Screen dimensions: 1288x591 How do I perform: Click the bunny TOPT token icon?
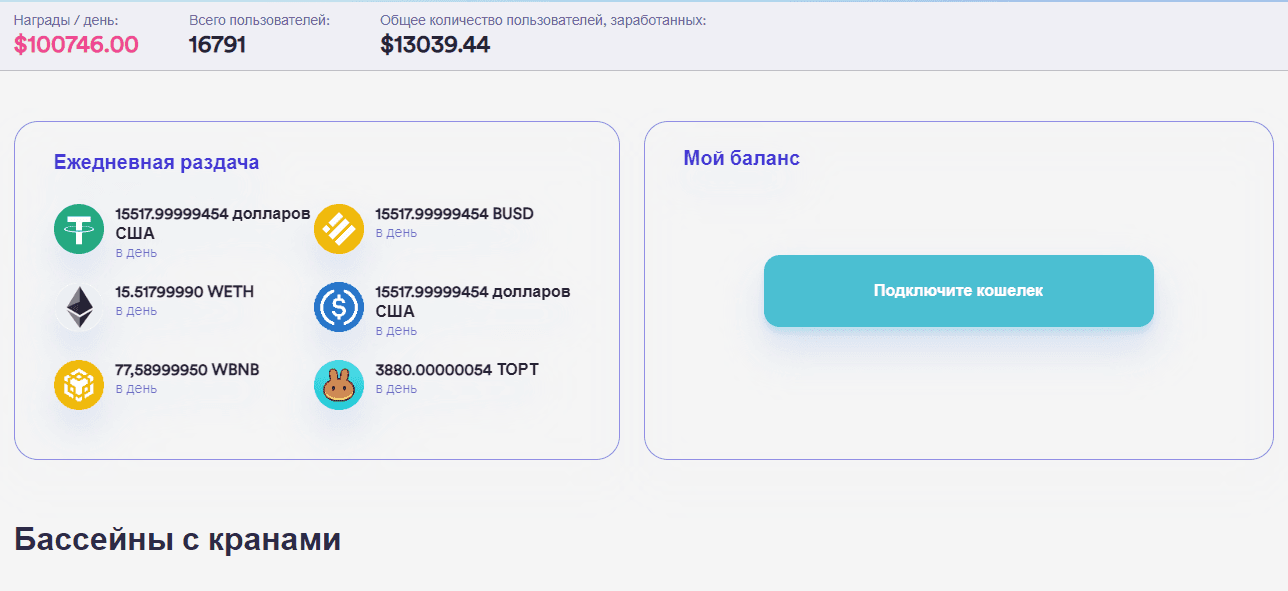click(x=339, y=385)
